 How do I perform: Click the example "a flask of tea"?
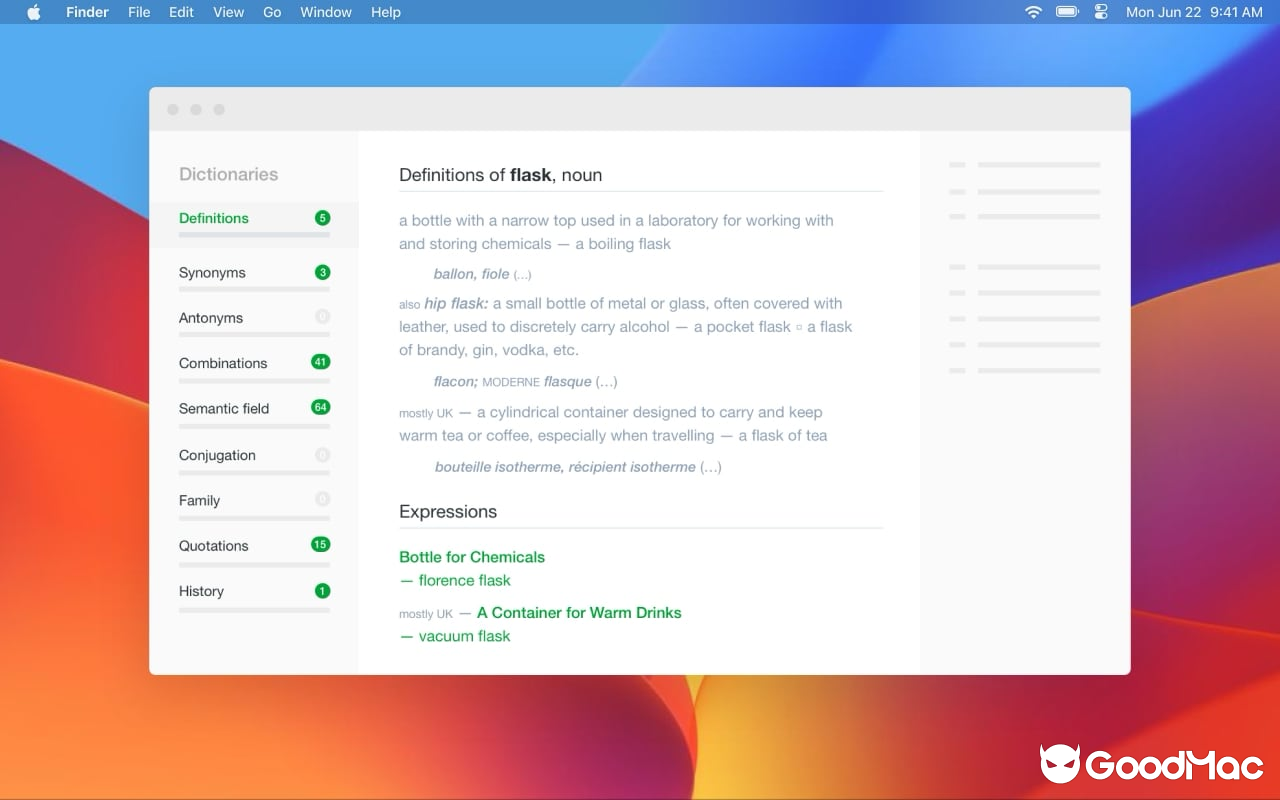coord(783,435)
